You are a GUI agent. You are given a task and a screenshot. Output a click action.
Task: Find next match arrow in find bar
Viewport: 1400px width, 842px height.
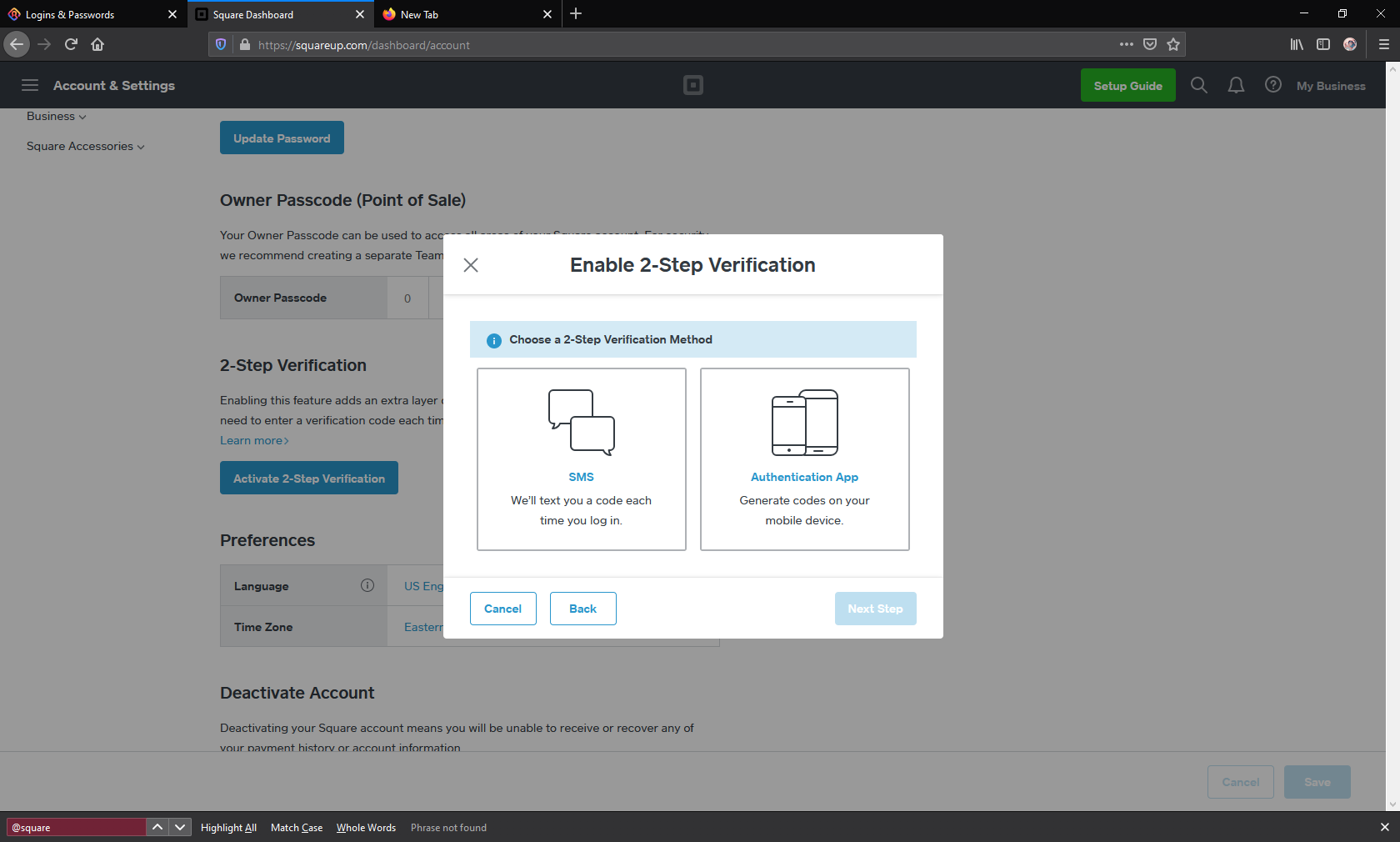coord(180,827)
